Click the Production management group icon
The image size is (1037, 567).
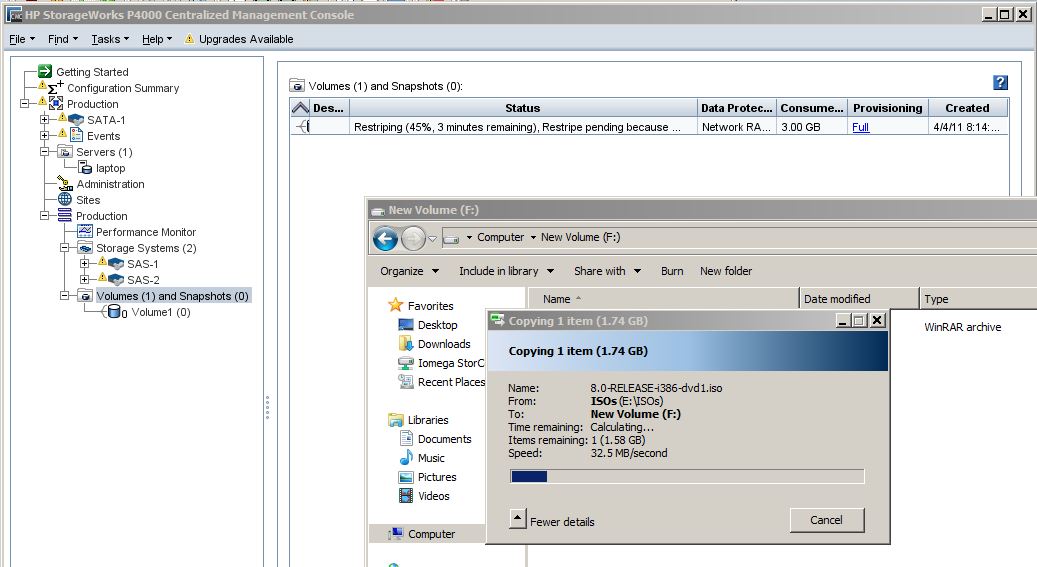pyautogui.click(x=56, y=103)
